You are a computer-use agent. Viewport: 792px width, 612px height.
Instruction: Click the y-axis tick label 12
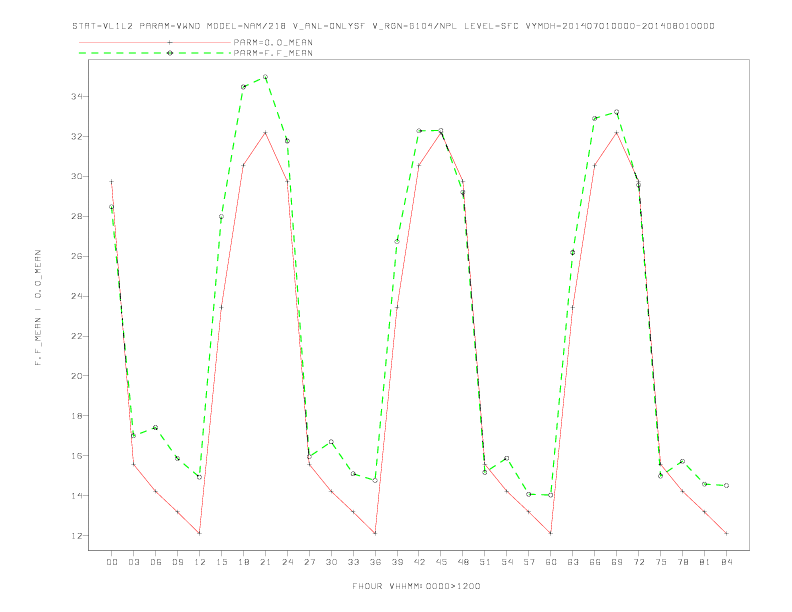coord(77,535)
